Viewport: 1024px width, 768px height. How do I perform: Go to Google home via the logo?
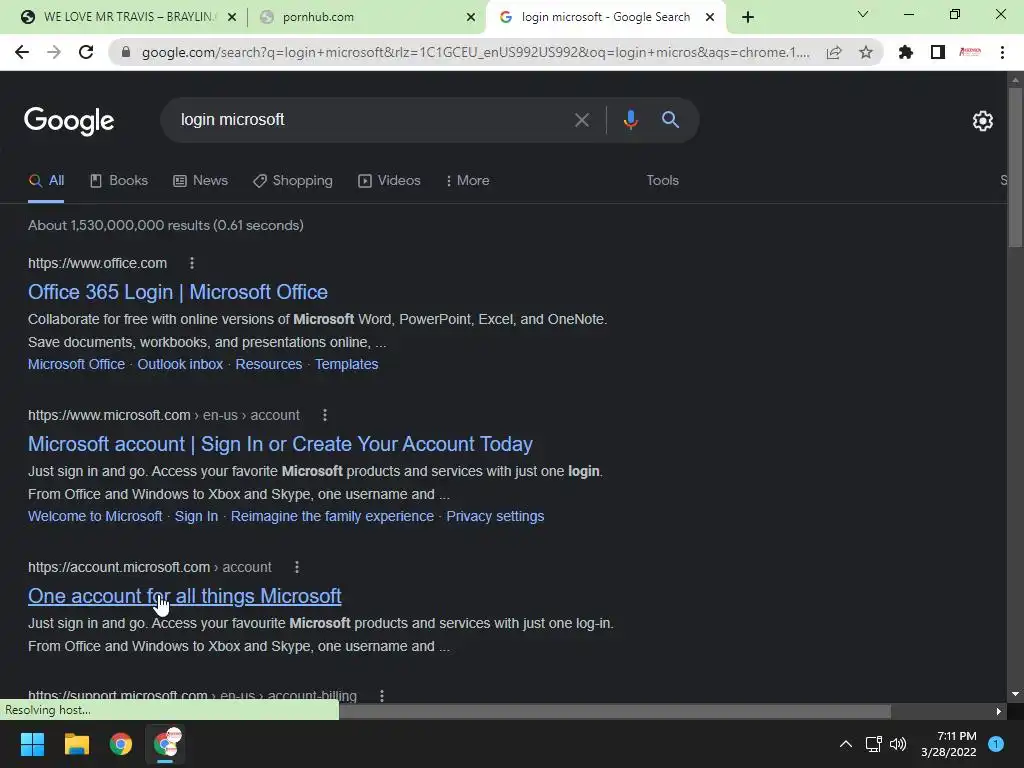(x=69, y=121)
